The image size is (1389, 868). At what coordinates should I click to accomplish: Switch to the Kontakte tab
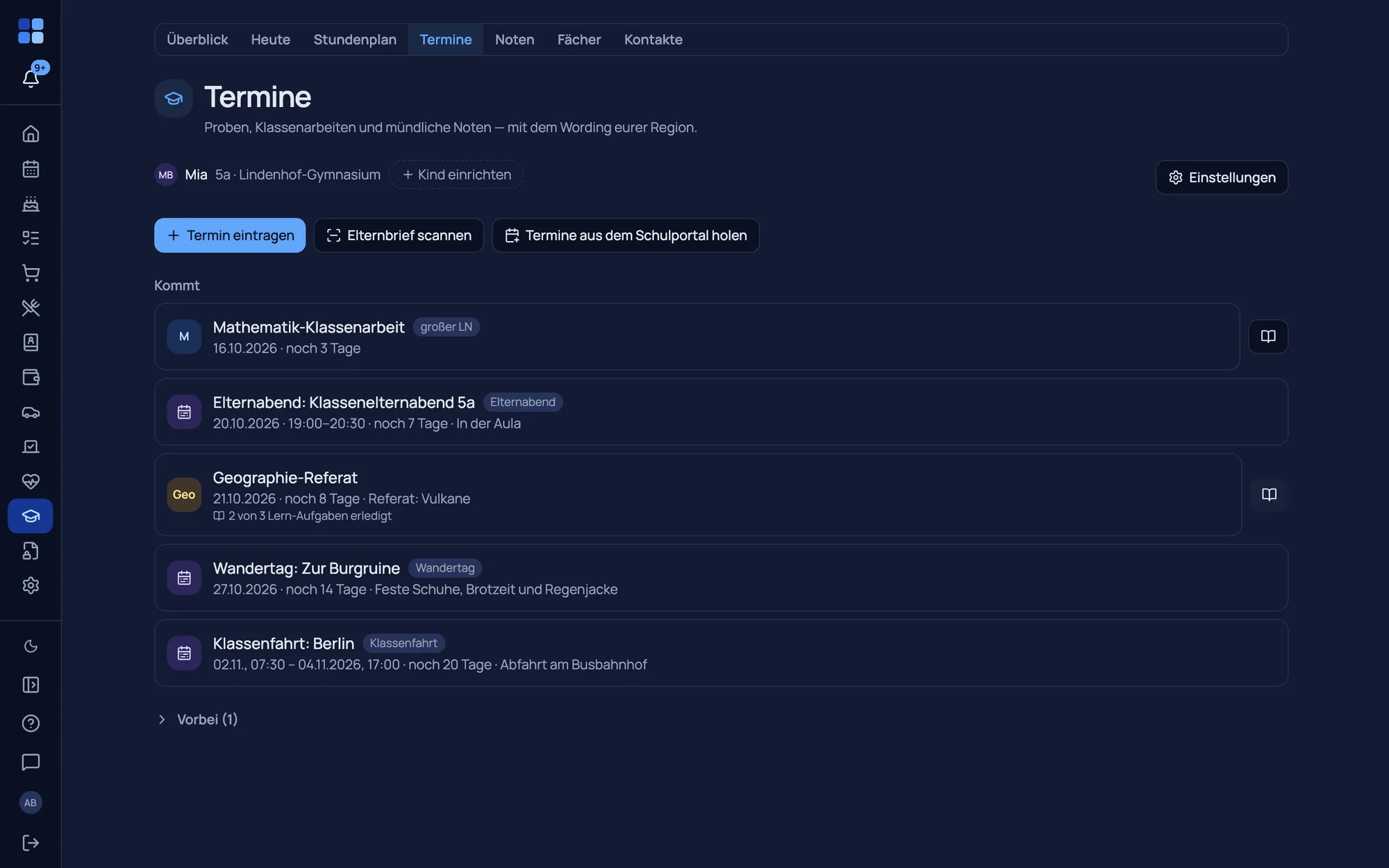pyautogui.click(x=653, y=40)
